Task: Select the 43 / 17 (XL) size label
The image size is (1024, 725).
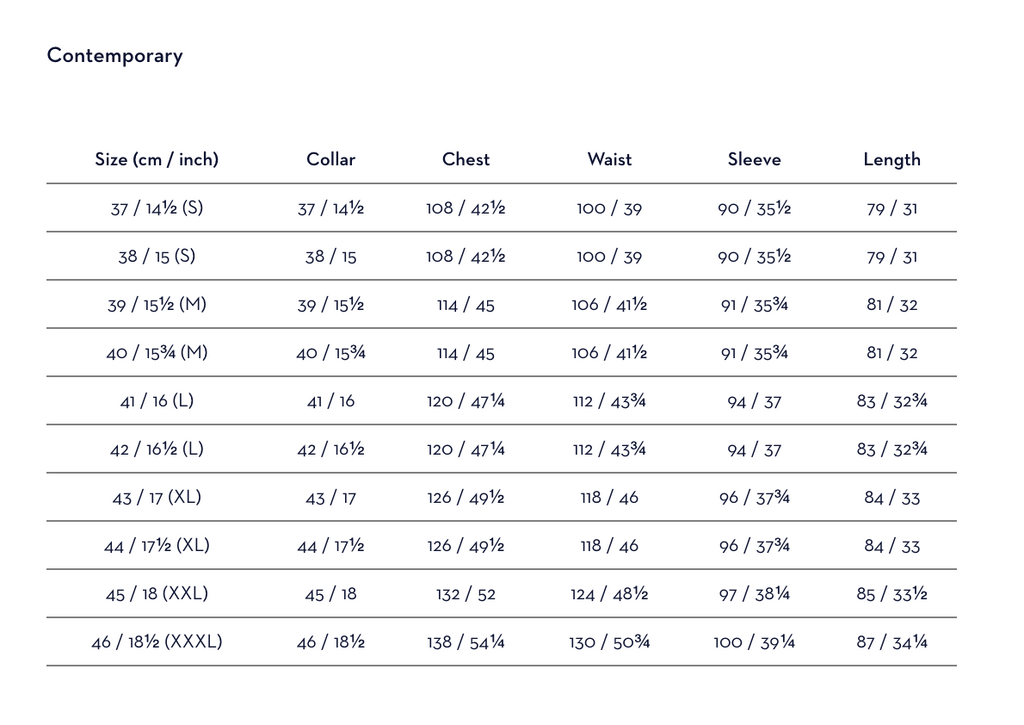Action: coord(157,497)
